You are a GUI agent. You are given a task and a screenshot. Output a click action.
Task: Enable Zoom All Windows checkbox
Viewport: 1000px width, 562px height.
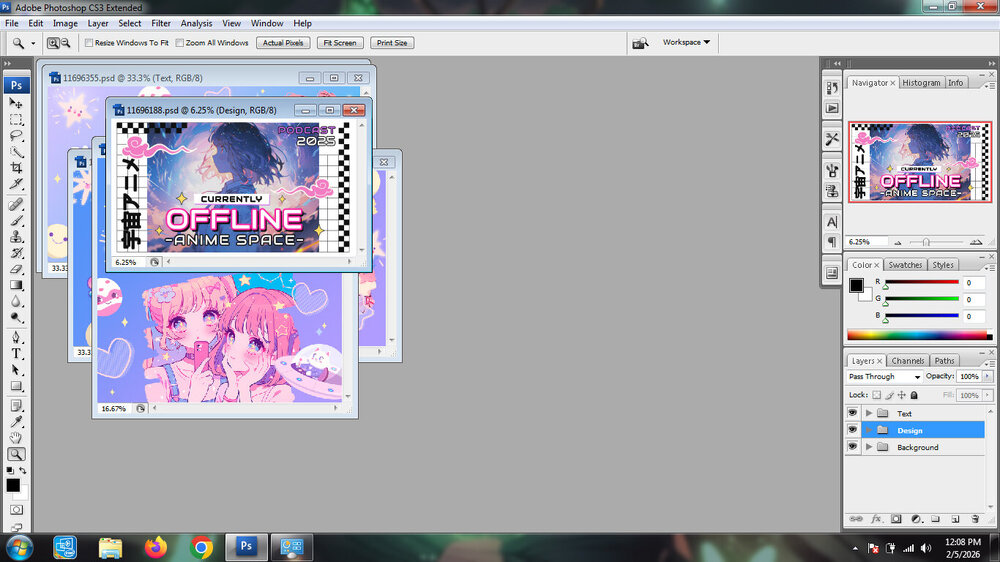click(x=180, y=43)
